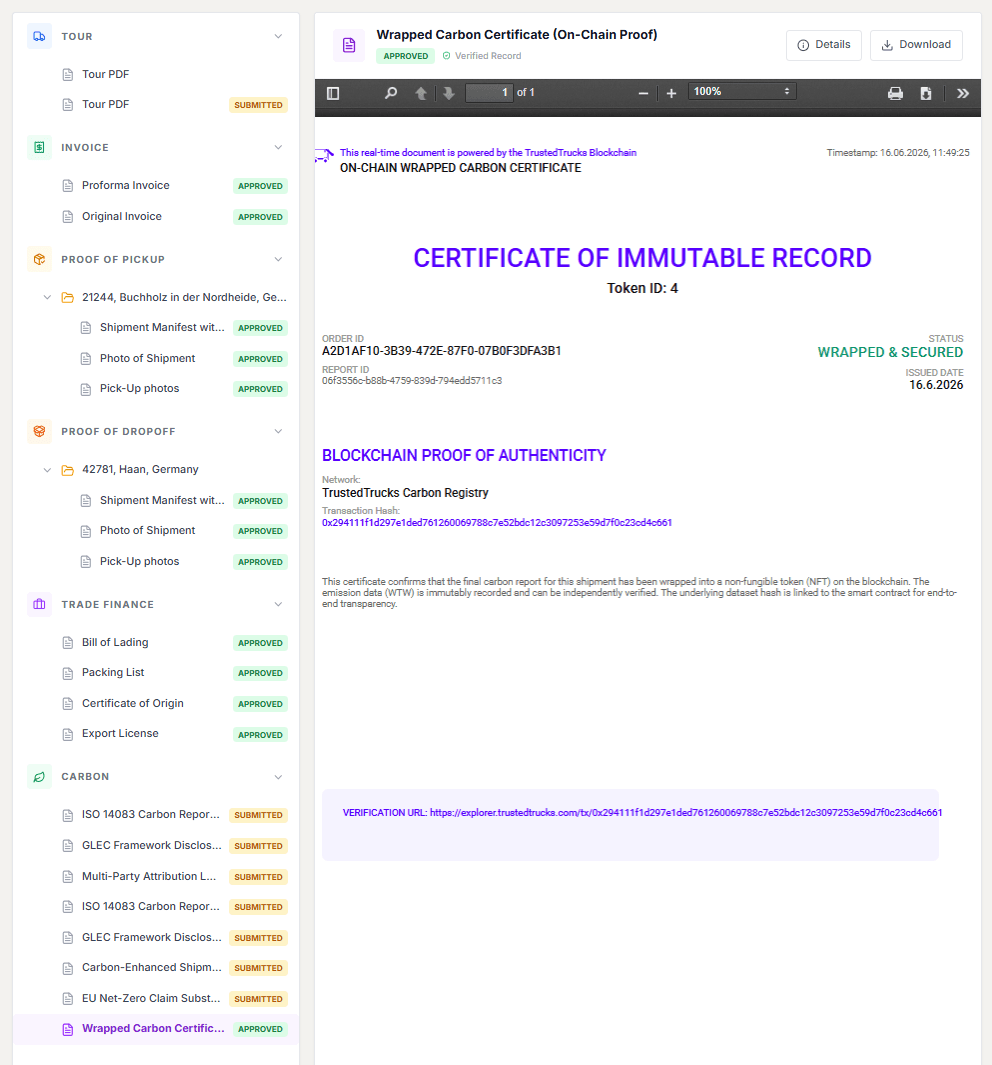Click the file icon of Packing List
Viewport: 992px width, 1065px height.
pyautogui.click(x=68, y=673)
